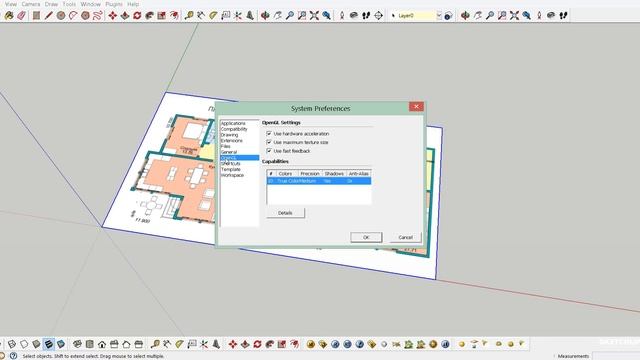This screenshot has height=360, width=640.
Task: Confirm preferences with OK button
Action: tap(366, 237)
